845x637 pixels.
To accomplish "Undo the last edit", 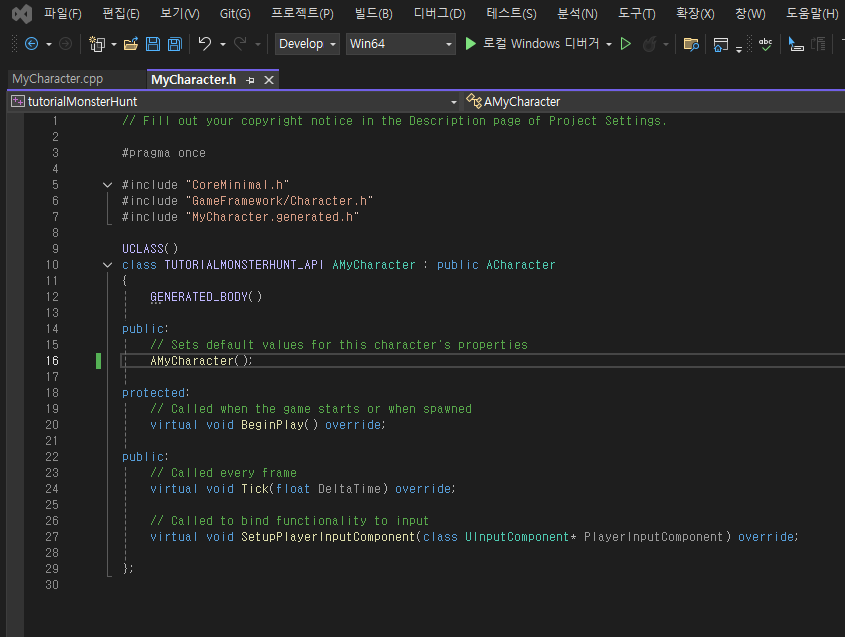I will [205, 44].
